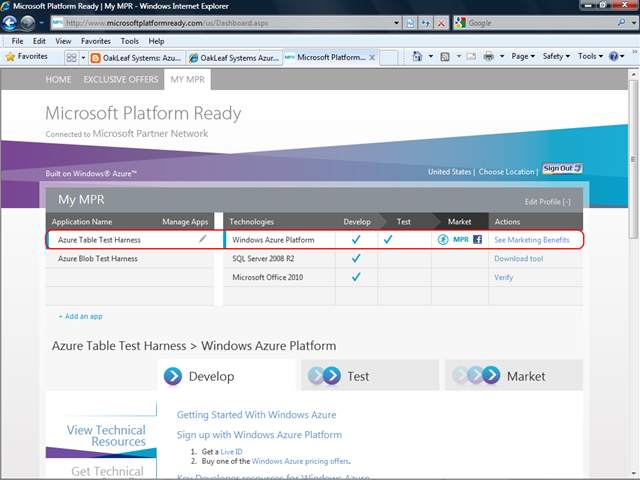The image size is (640, 480).
Task: Click the Quick Tabs grid icon
Action: pyautogui.click(x=71, y=58)
